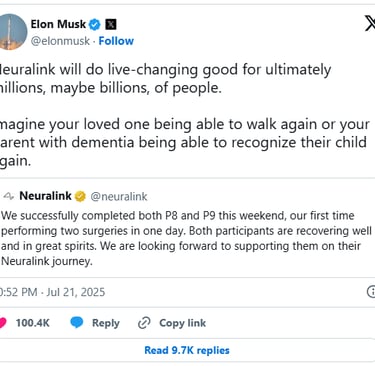The height and width of the screenshot is (366, 375).
Task: Open the @neuralink handle
Action: (119, 196)
